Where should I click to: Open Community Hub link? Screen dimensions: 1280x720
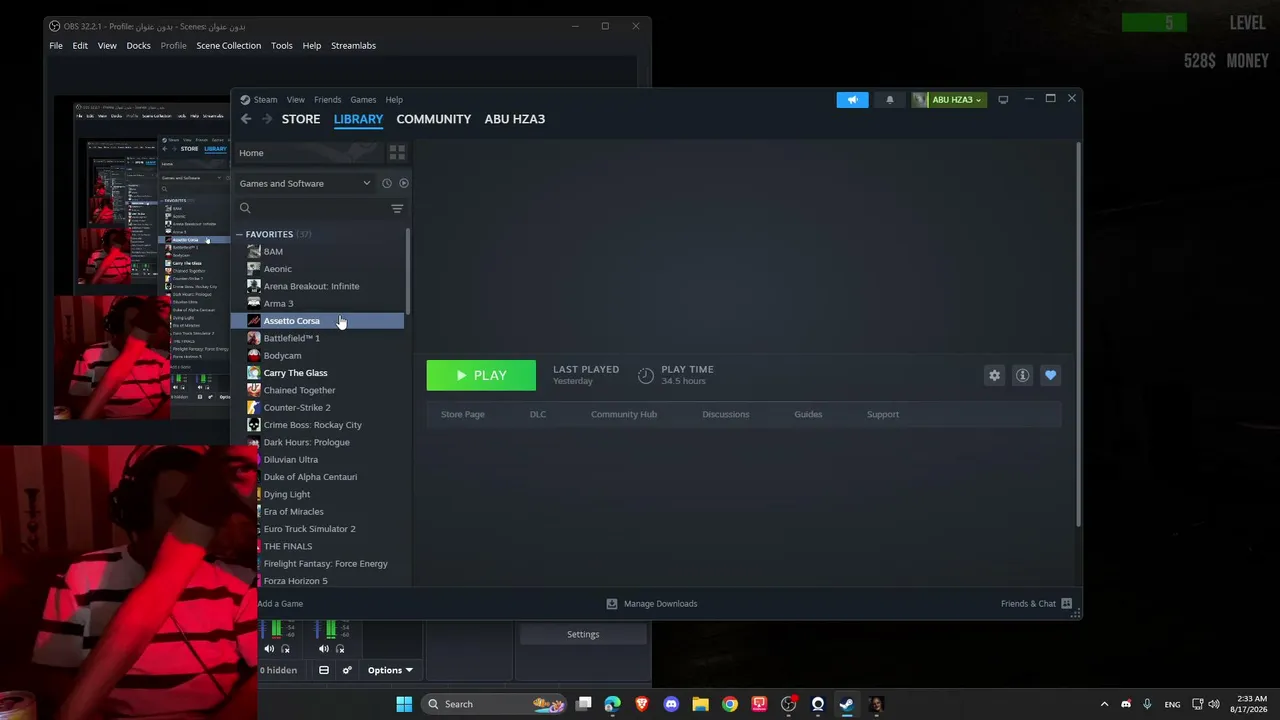(624, 414)
